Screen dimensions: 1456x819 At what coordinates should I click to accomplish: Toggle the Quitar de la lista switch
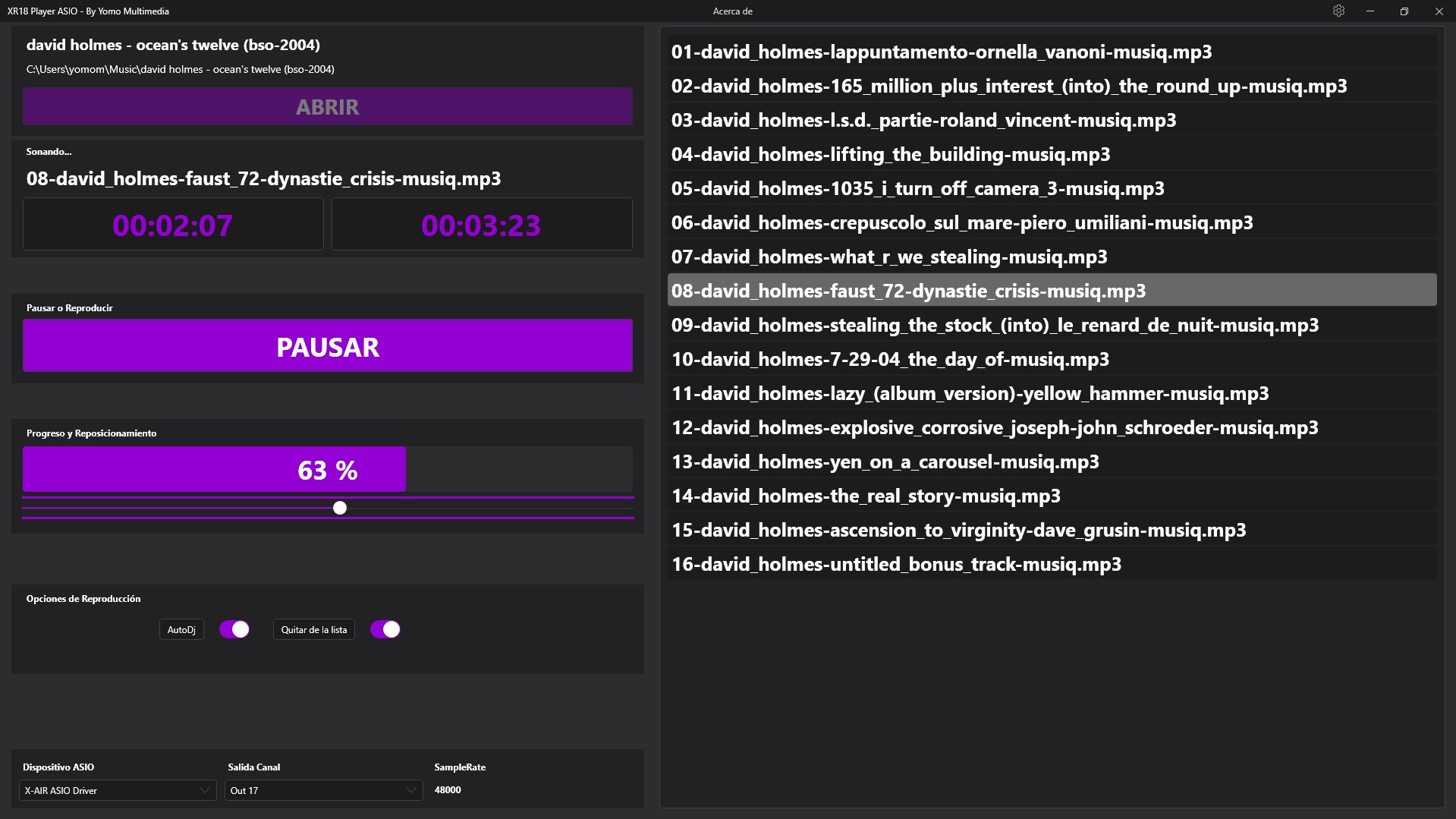385,629
